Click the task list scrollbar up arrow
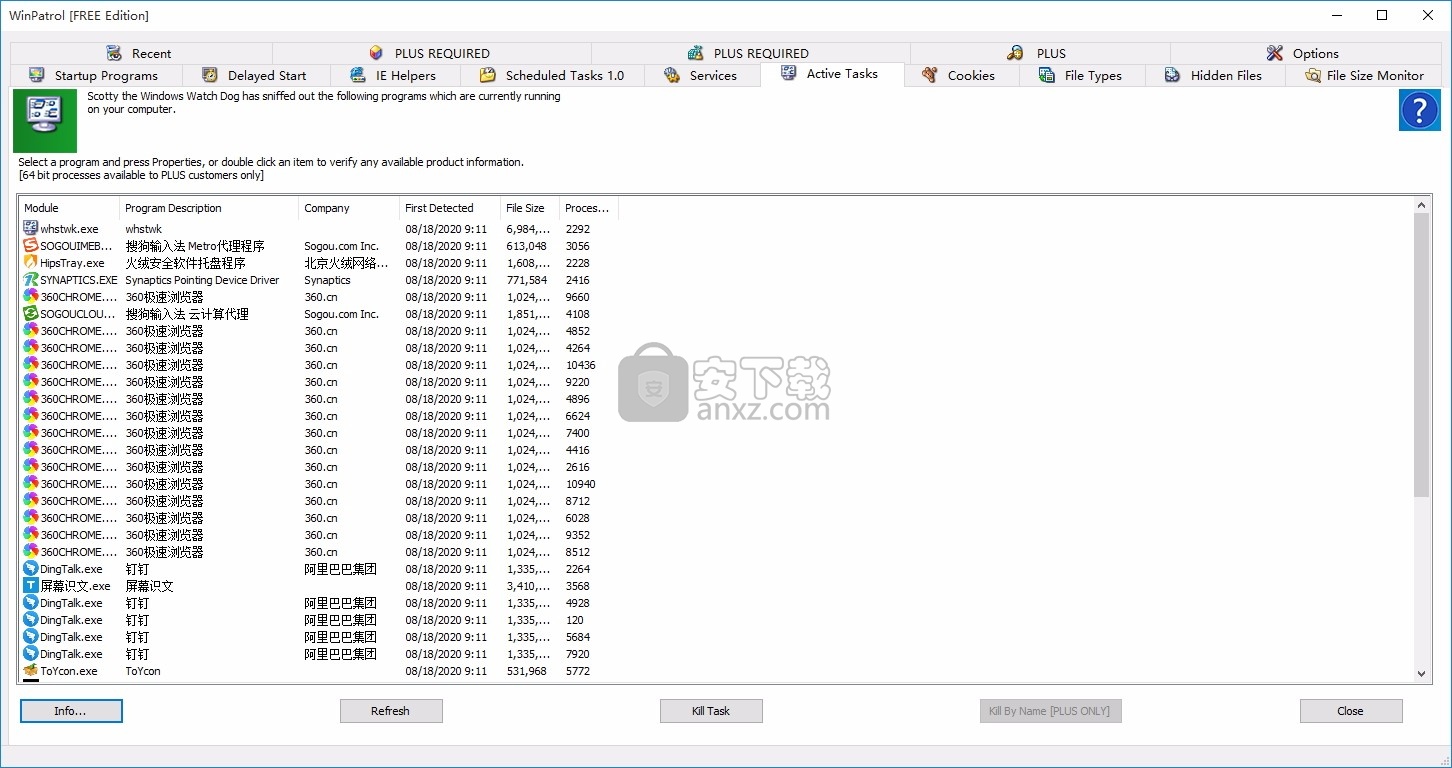 (1422, 206)
